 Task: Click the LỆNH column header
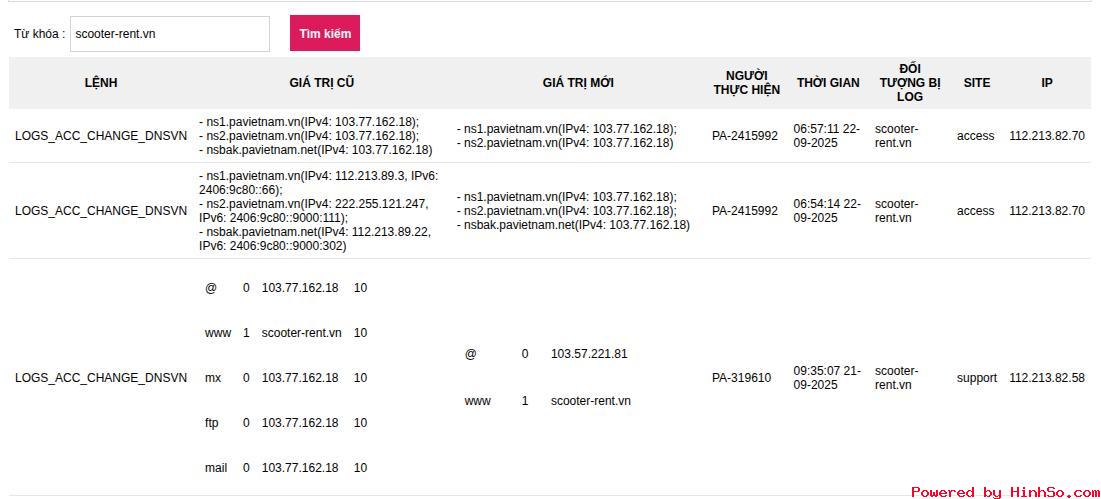point(101,83)
